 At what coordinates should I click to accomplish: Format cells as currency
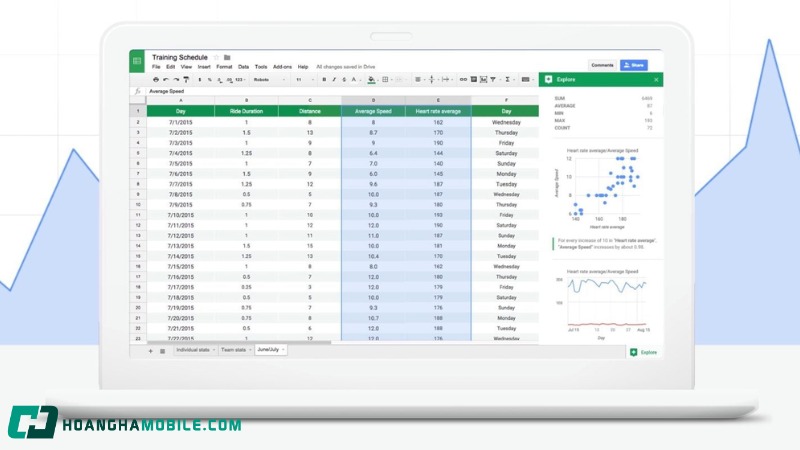point(199,80)
